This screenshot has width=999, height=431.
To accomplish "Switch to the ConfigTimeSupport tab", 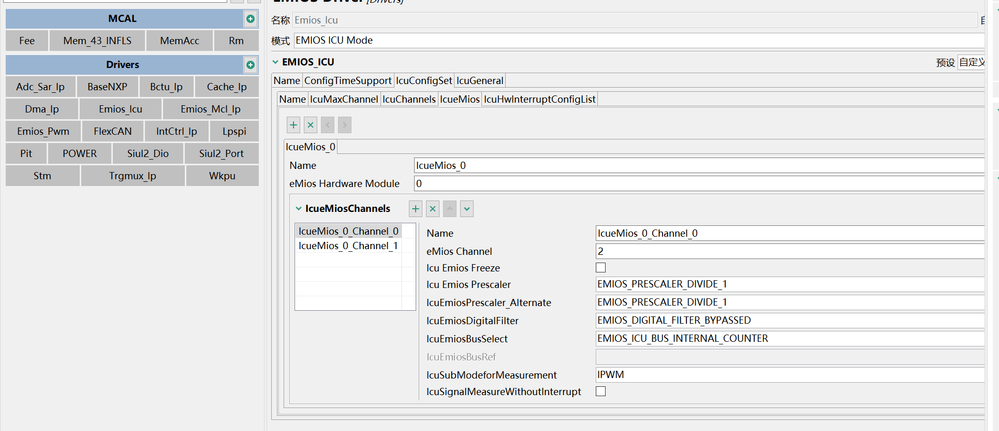I will tap(348, 81).
